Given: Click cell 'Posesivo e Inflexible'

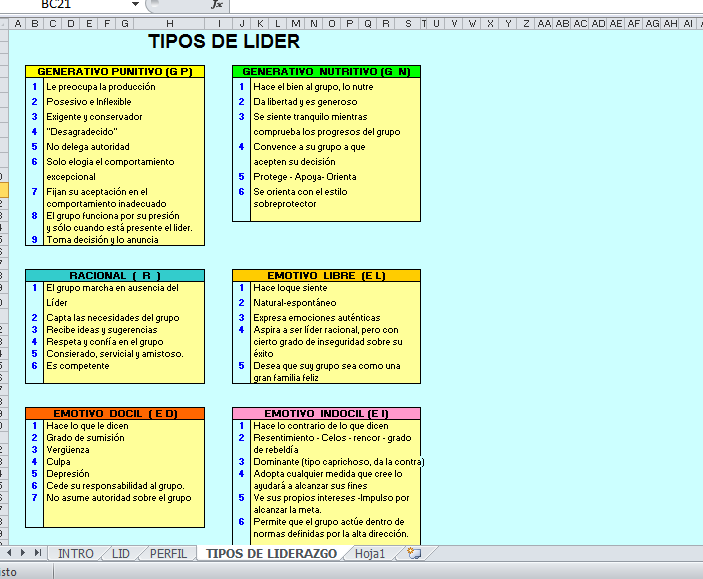Looking at the screenshot, I should [89, 102].
